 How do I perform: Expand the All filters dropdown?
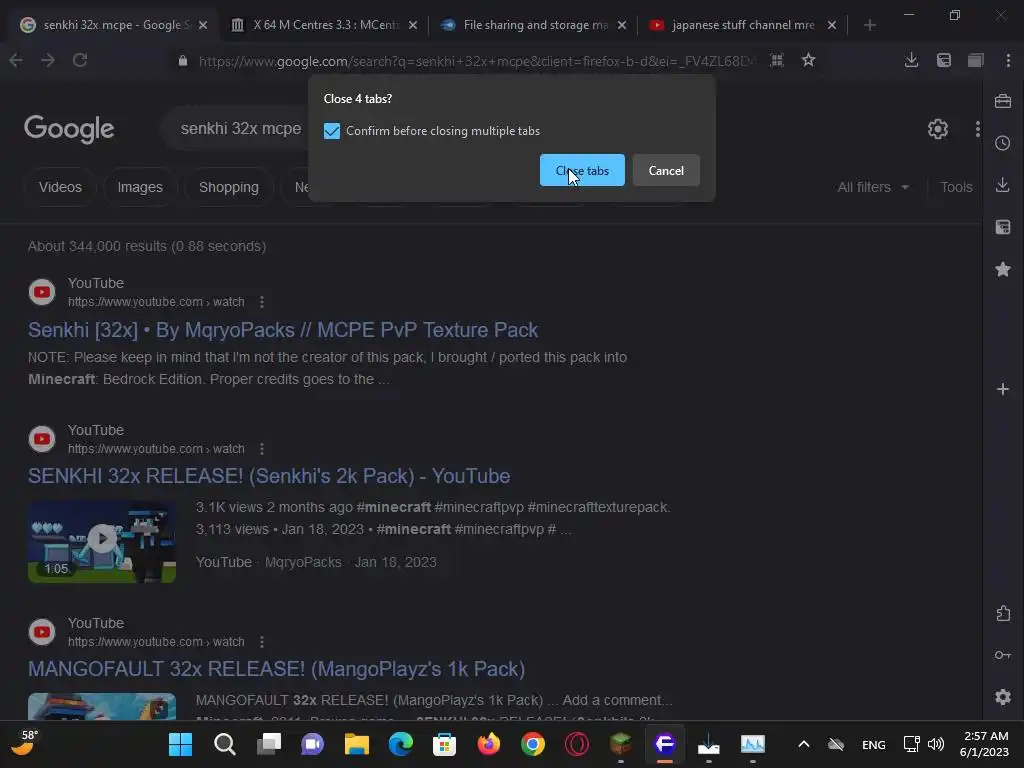873,187
